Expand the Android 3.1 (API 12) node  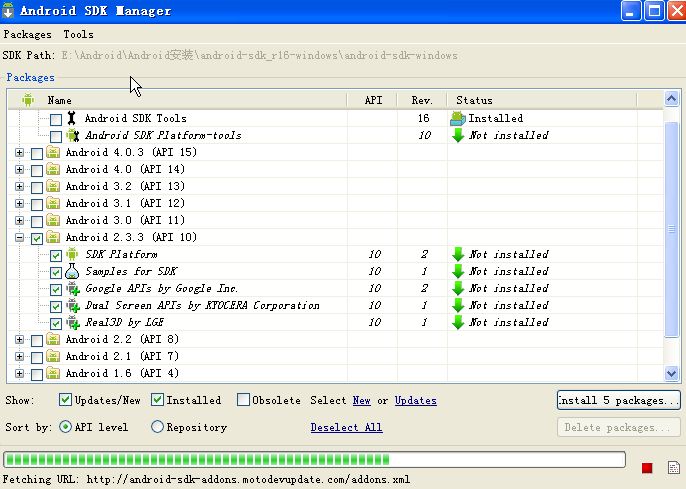pyautogui.click(x=19, y=204)
